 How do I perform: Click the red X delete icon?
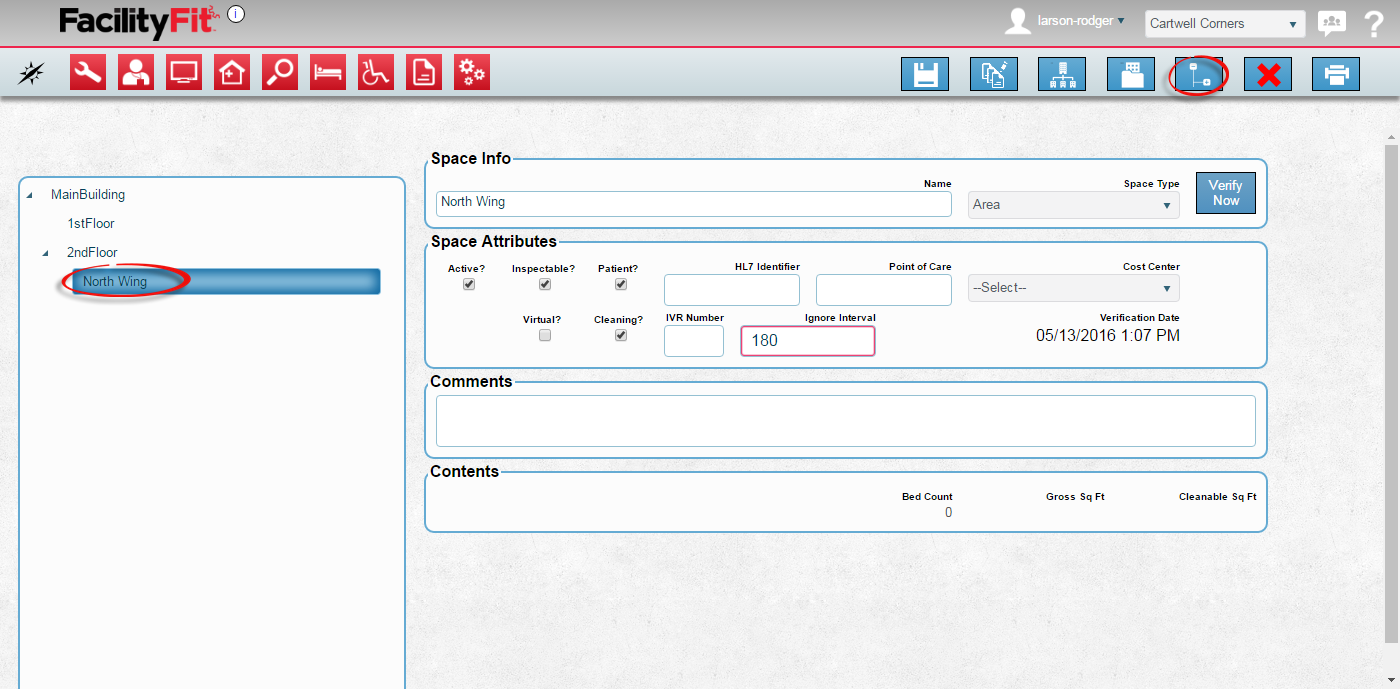click(x=1267, y=75)
